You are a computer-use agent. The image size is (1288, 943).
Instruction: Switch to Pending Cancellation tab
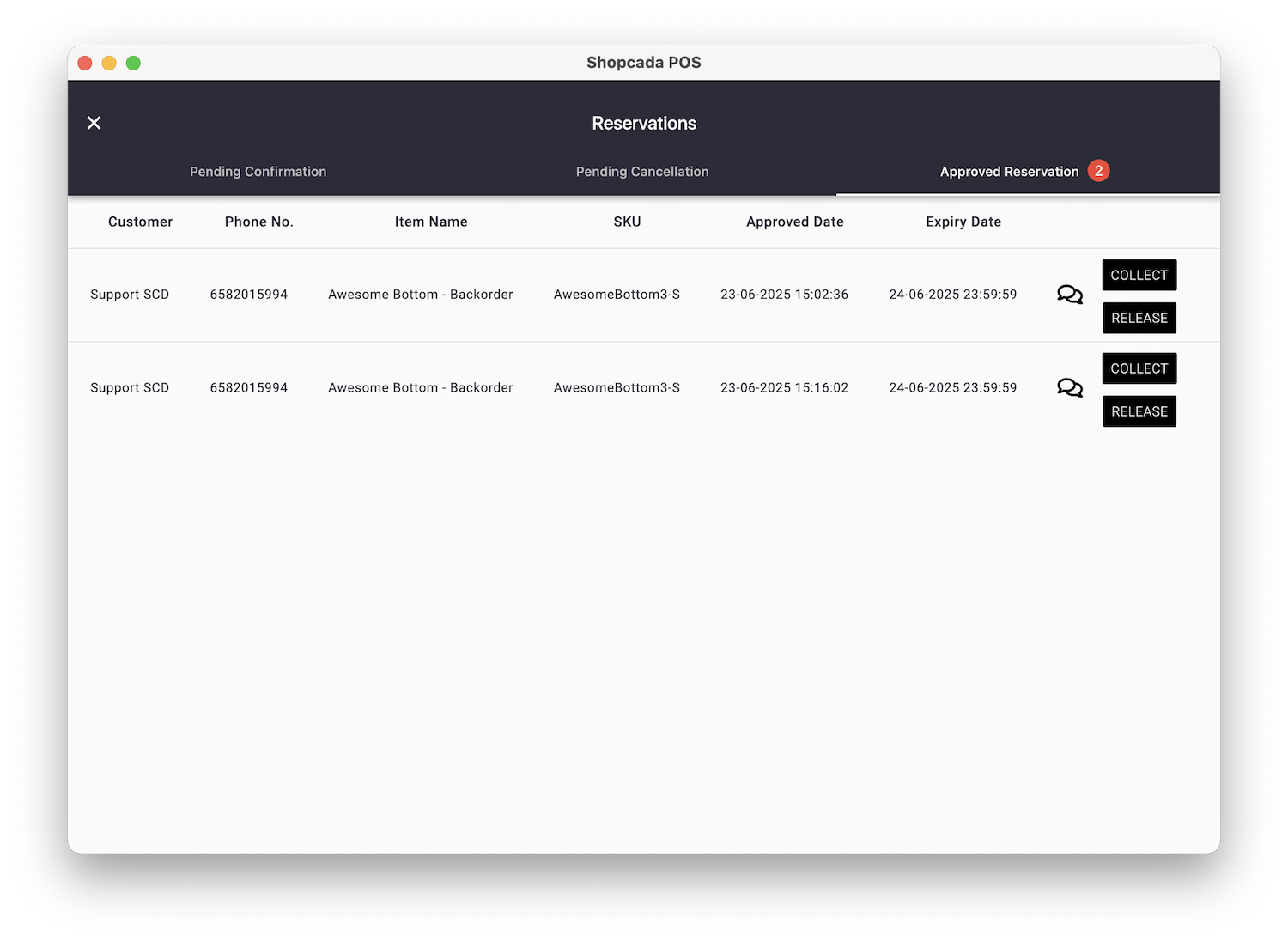[642, 172]
